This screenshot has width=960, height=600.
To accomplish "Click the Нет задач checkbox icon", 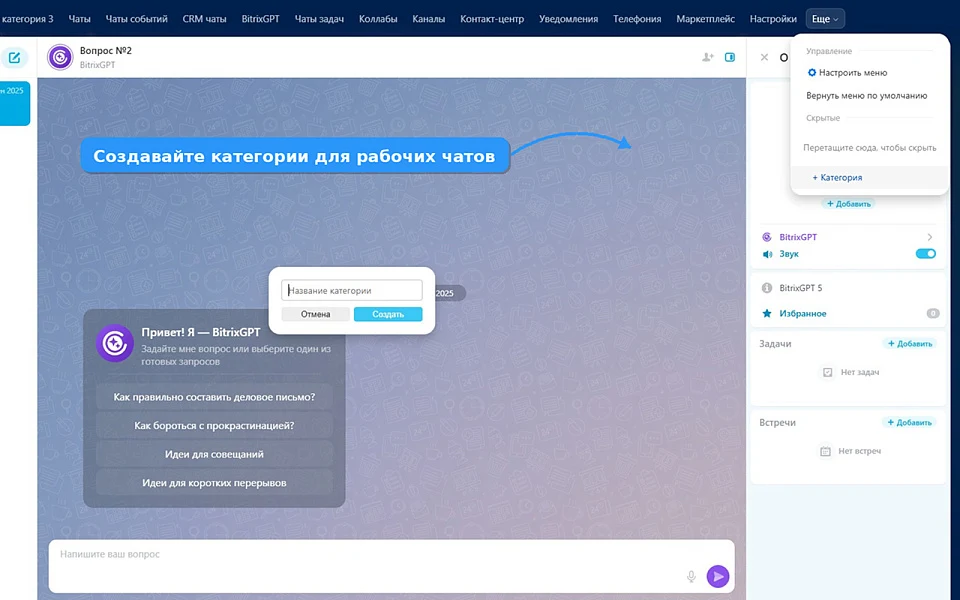I will pyautogui.click(x=828, y=372).
